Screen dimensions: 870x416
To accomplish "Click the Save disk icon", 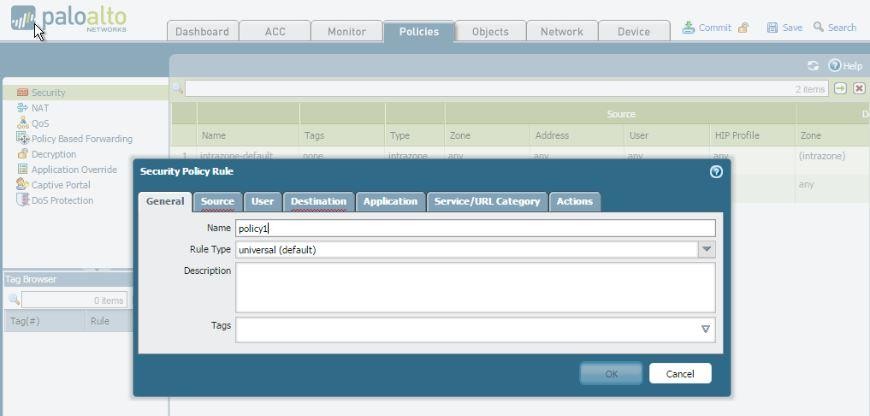I will click(x=772, y=28).
